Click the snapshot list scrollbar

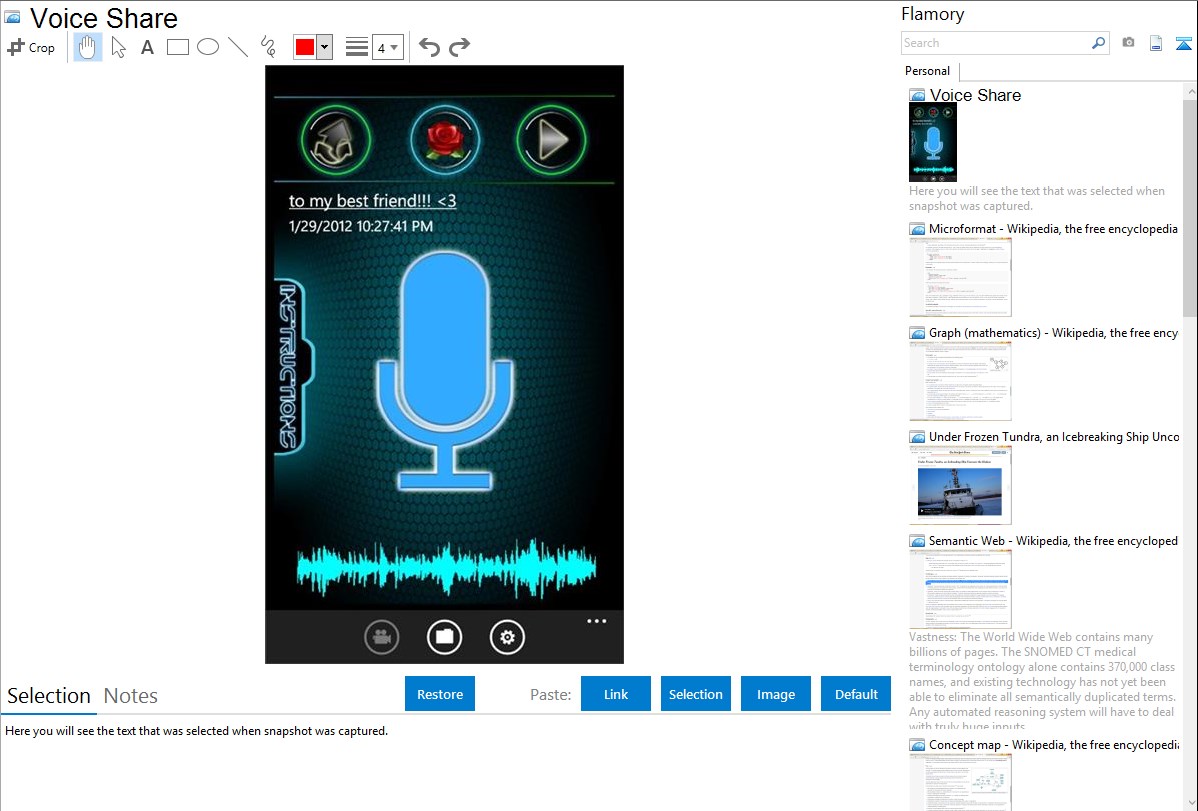click(x=1190, y=207)
